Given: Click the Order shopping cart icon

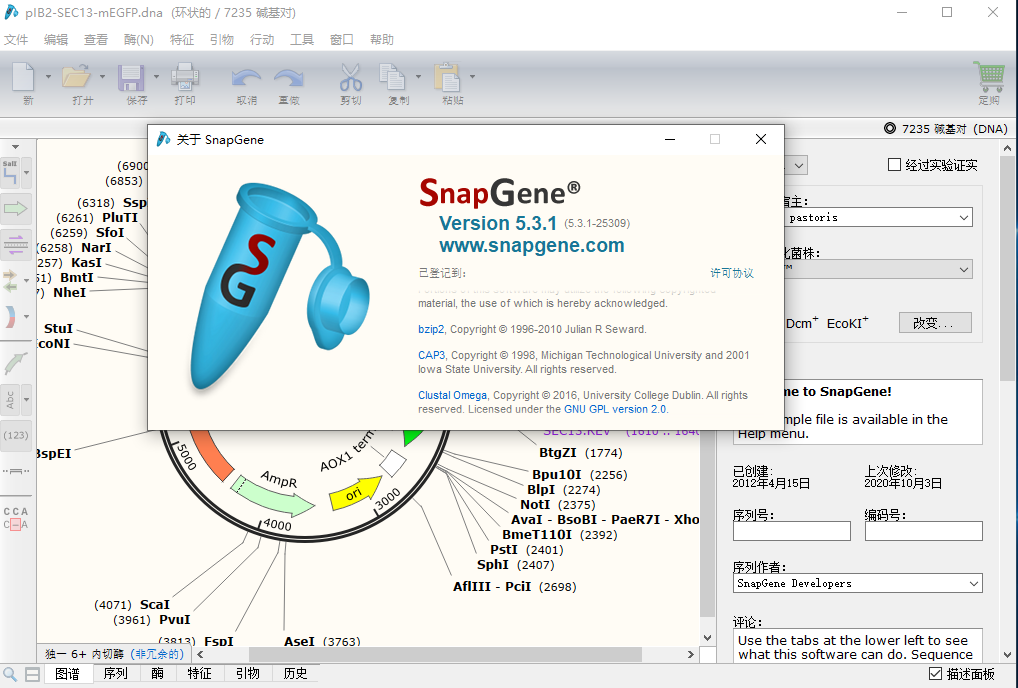Looking at the screenshot, I should point(989,77).
